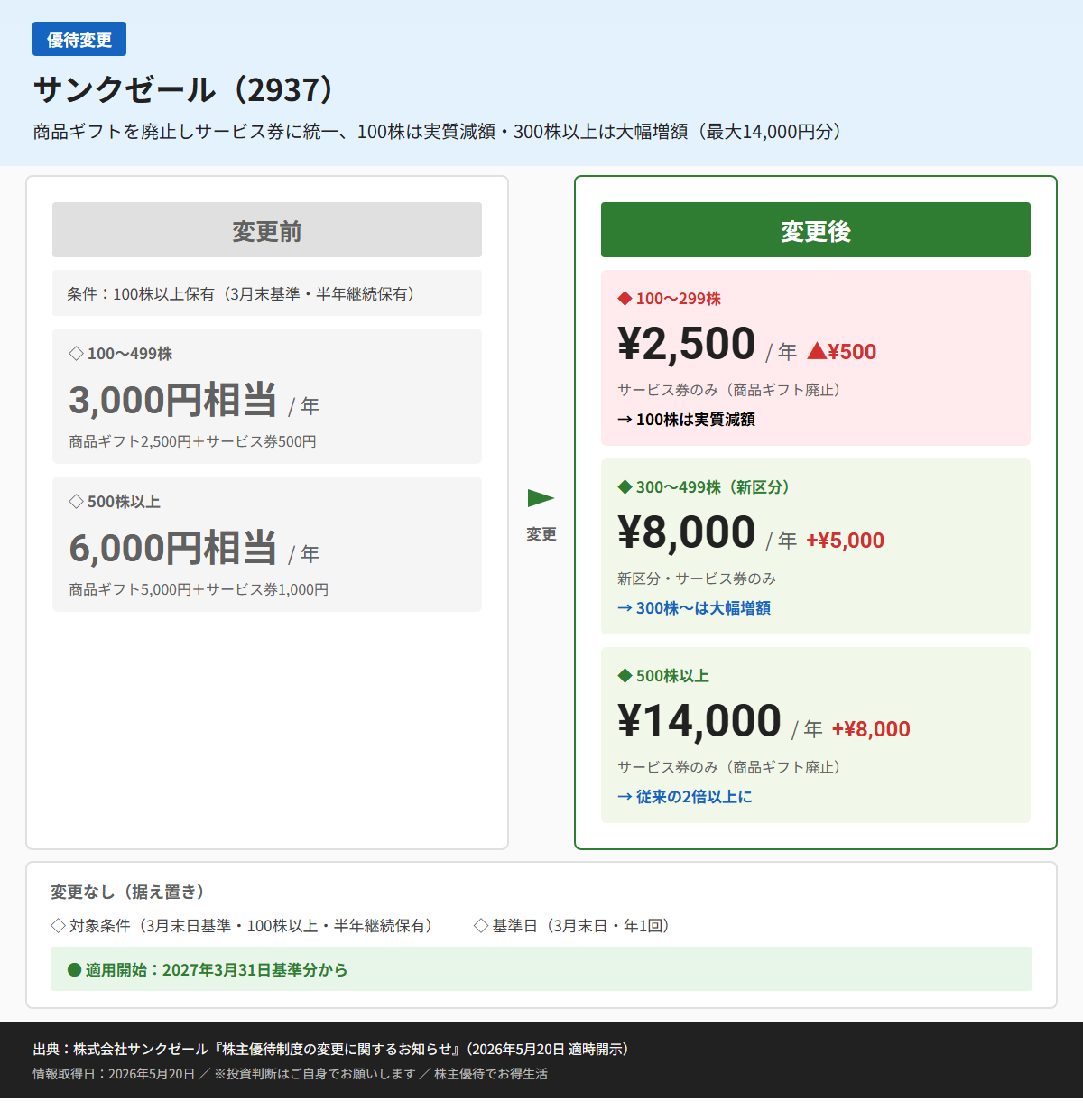1083x1120 pixels.
Task: Click the 3,000円相当 amount
Action: pyautogui.click(x=173, y=400)
